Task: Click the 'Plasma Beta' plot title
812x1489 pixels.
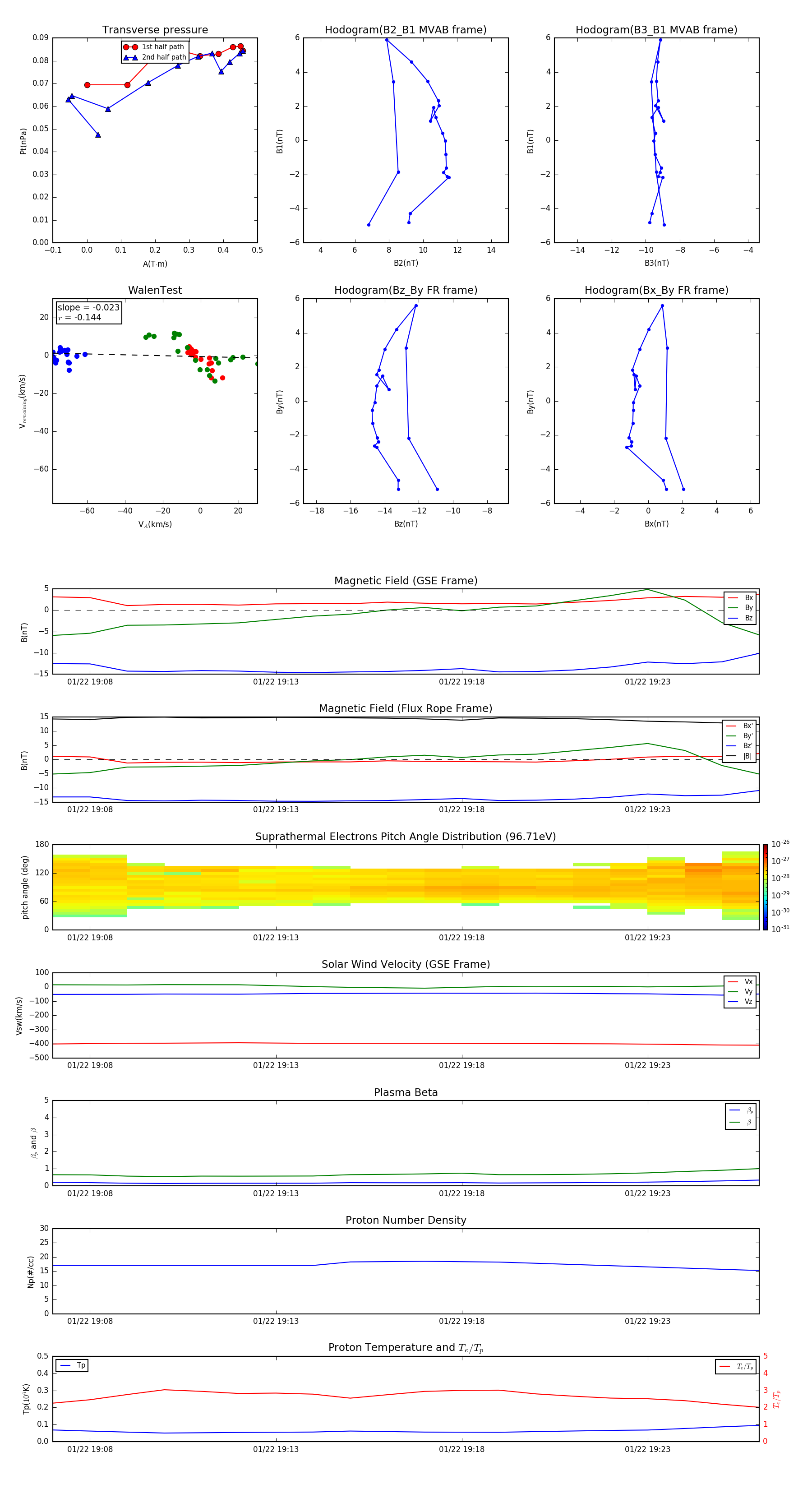Action: click(406, 1093)
